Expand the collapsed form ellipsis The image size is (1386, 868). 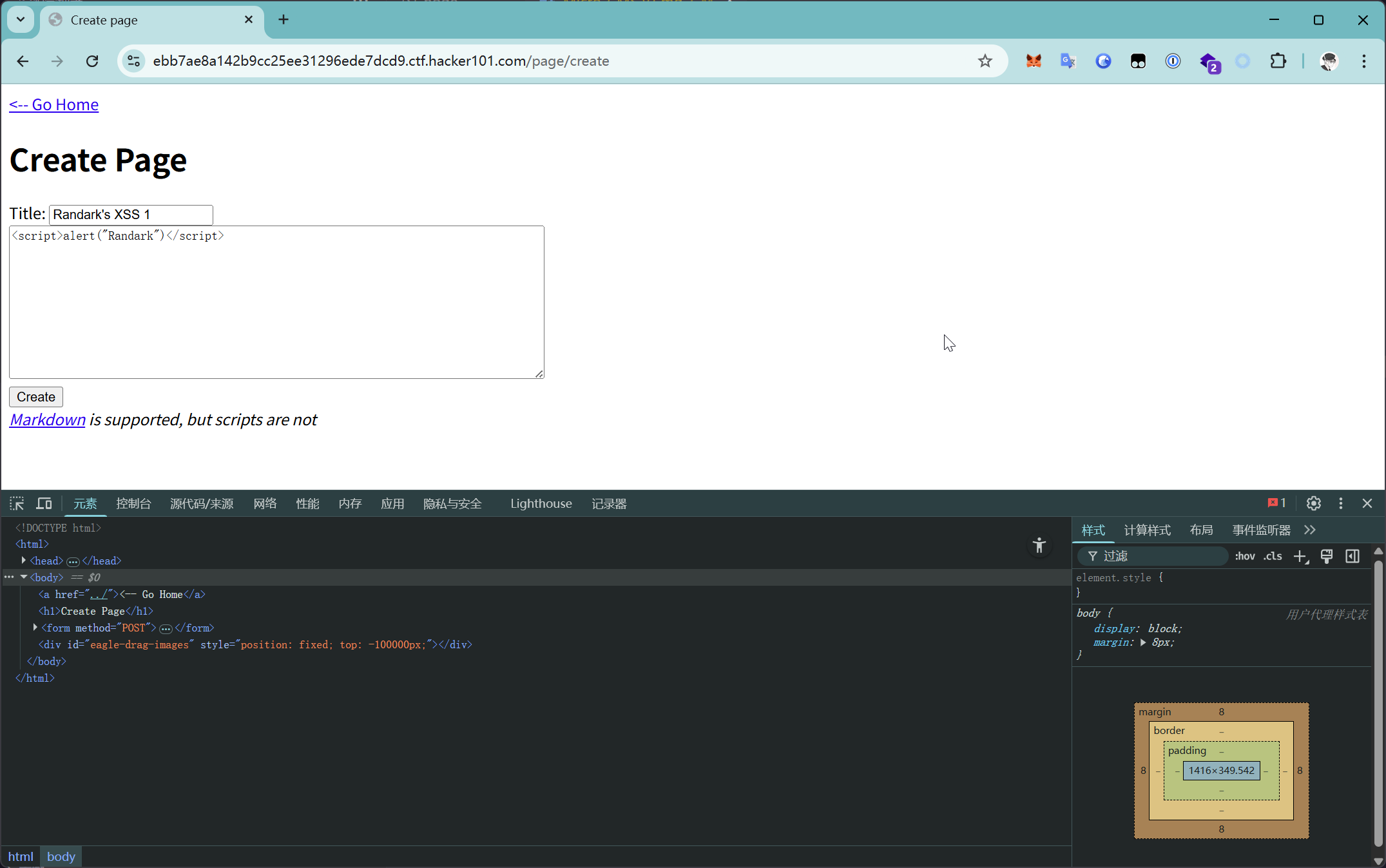pyautogui.click(x=166, y=629)
